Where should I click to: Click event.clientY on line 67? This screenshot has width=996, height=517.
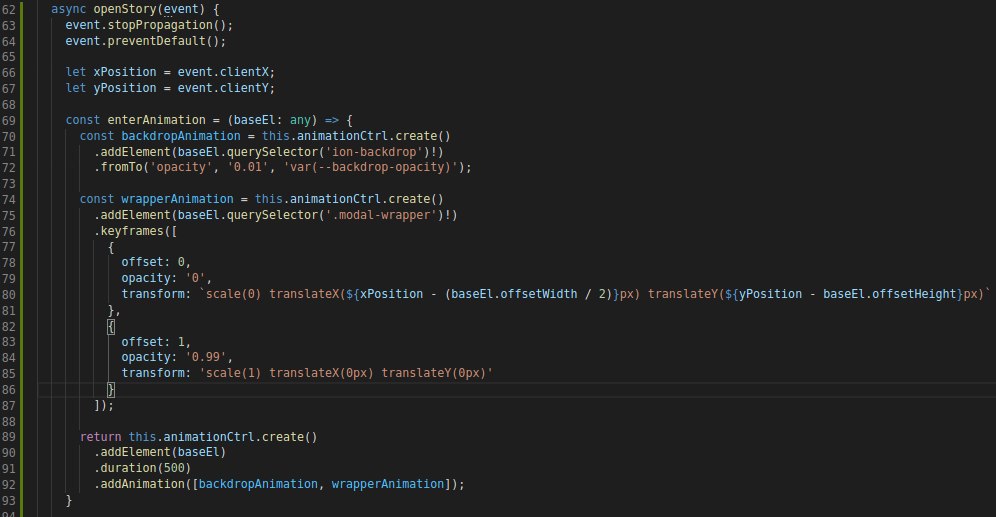tap(223, 88)
